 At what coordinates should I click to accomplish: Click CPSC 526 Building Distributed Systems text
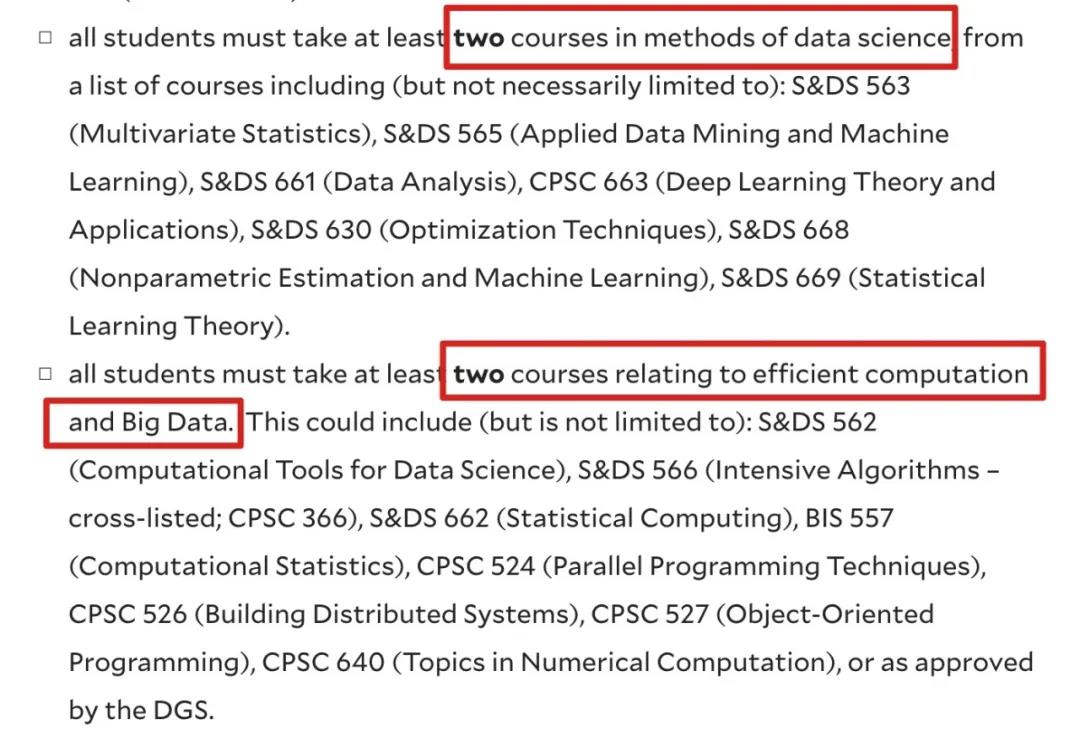point(324,614)
